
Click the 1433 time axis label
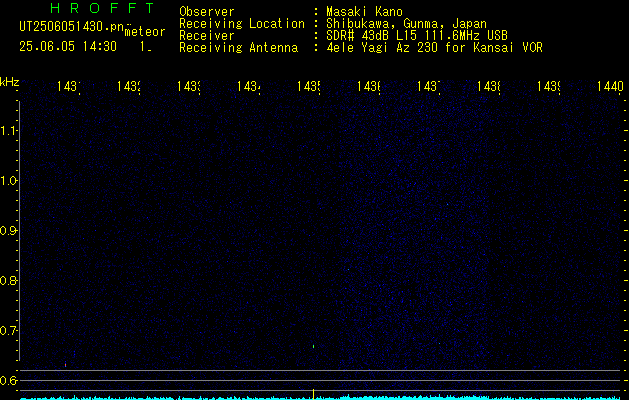189,87
